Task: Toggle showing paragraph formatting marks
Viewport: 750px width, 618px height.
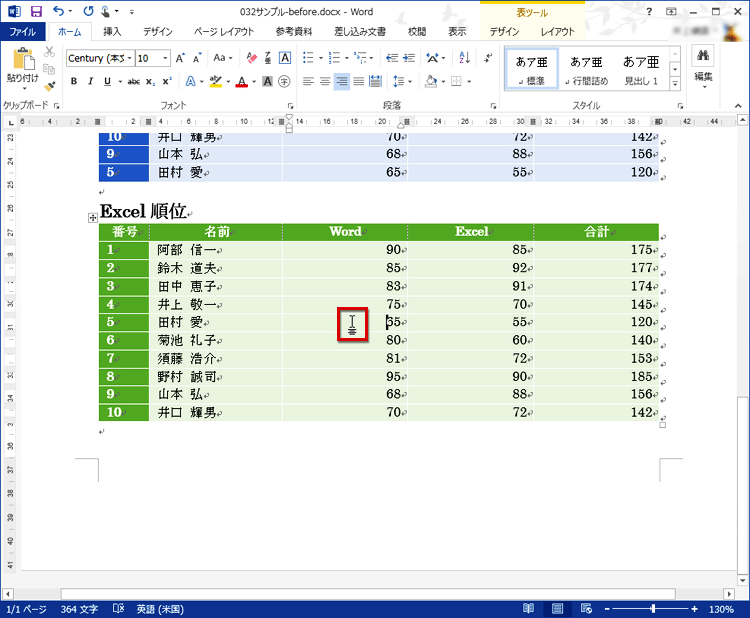Action: coord(488,58)
